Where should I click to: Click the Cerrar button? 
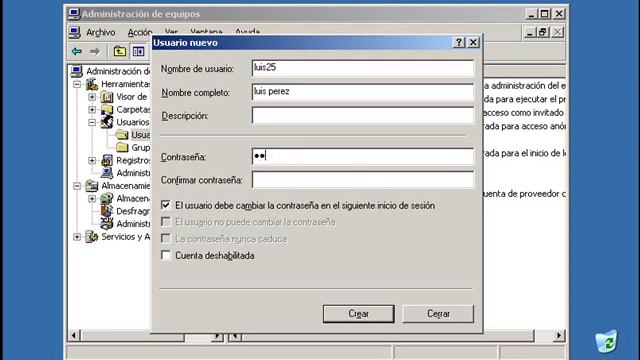tap(438, 313)
